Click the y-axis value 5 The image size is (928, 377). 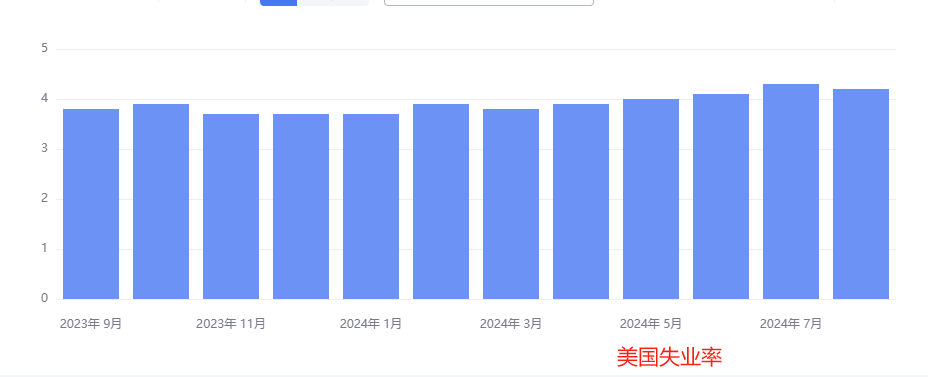click(x=44, y=49)
